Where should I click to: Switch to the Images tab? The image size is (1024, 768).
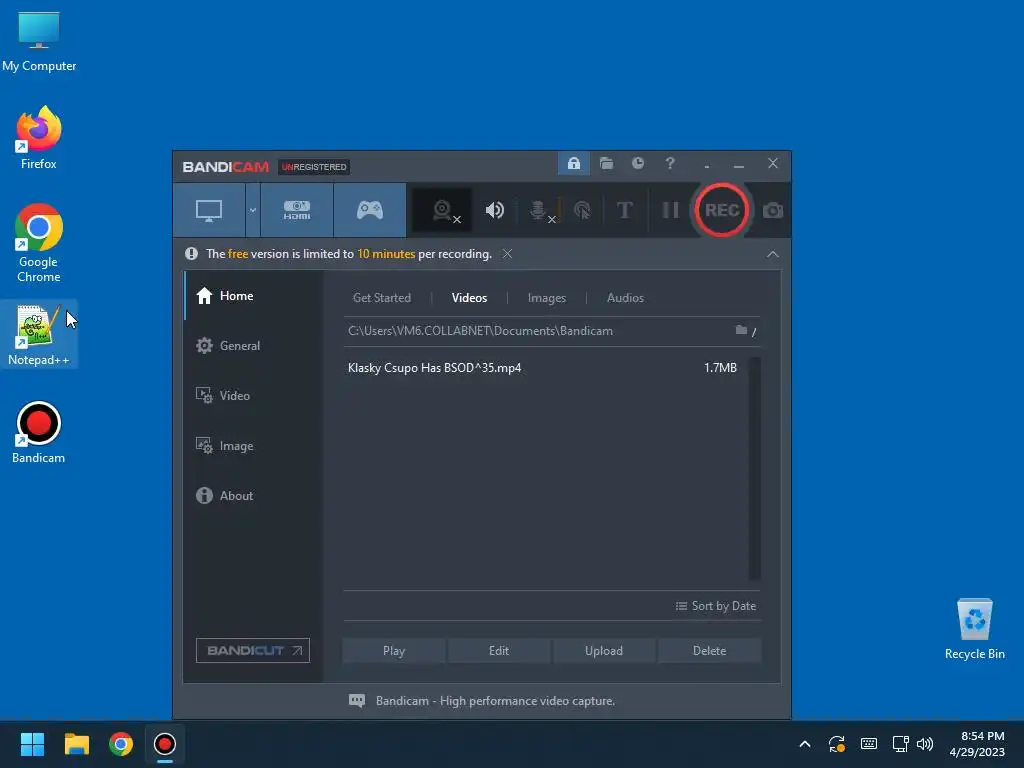(547, 298)
